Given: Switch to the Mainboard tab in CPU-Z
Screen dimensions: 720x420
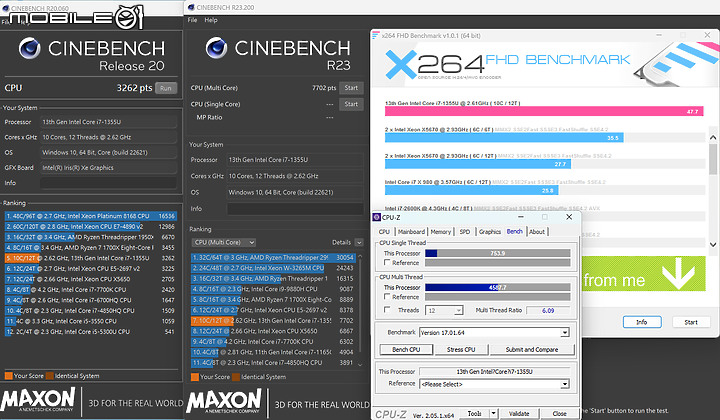Looking at the screenshot, I should click(411, 232).
